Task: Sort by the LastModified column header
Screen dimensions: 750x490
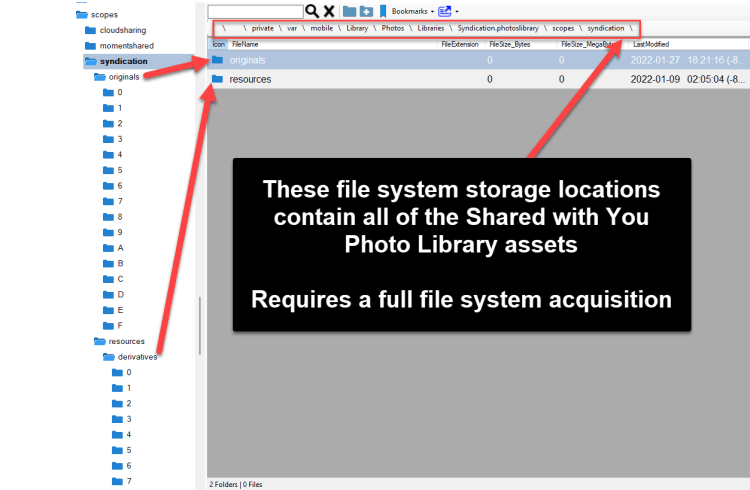Action: (652, 44)
